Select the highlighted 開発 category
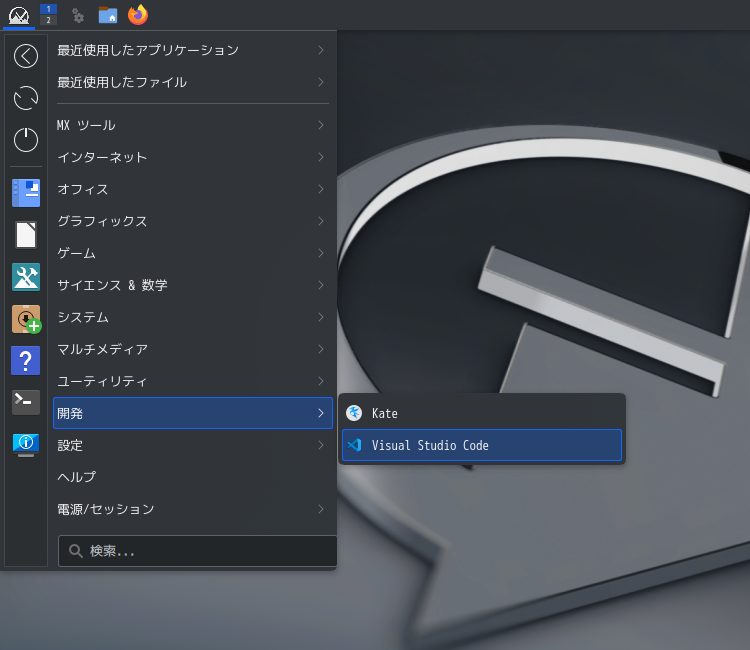The image size is (750, 650). pyautogui.click(x=193, y=413)
